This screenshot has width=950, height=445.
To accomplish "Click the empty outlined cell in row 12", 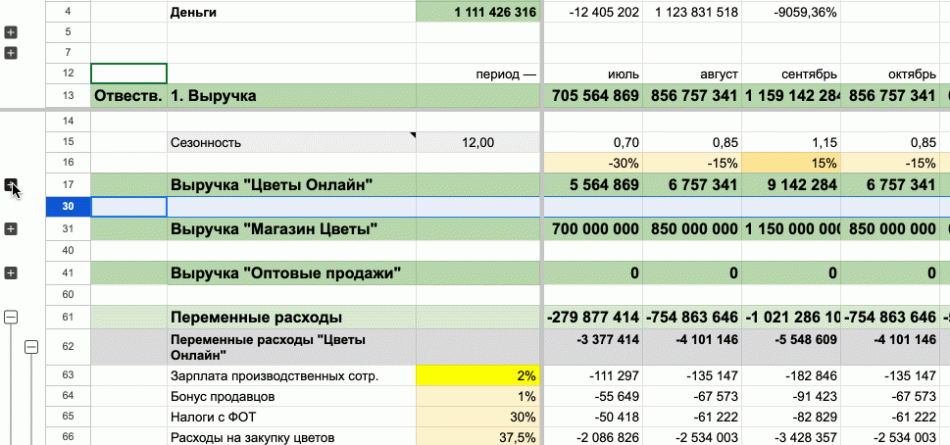I will (129, 74).
